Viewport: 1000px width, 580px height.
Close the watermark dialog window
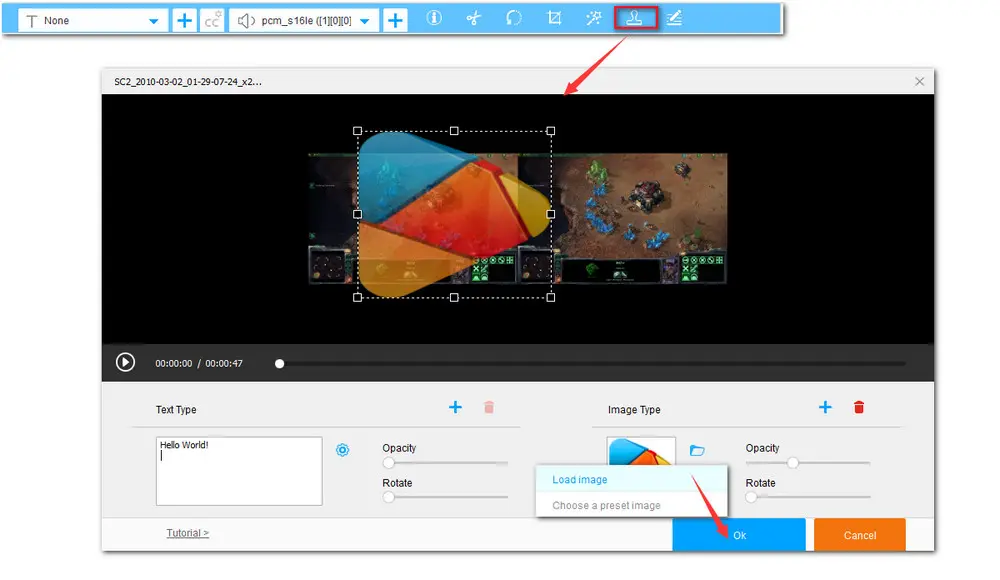[919, 81]
